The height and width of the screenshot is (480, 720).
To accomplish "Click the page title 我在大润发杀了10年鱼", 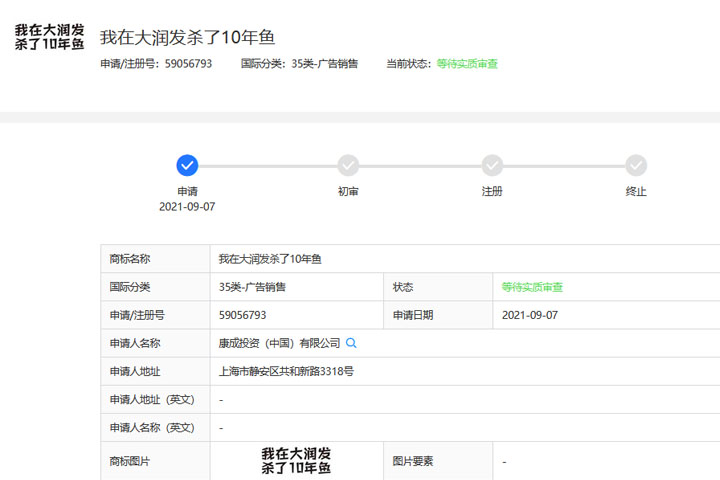I will pyautogui.click(x=187, y=37).
